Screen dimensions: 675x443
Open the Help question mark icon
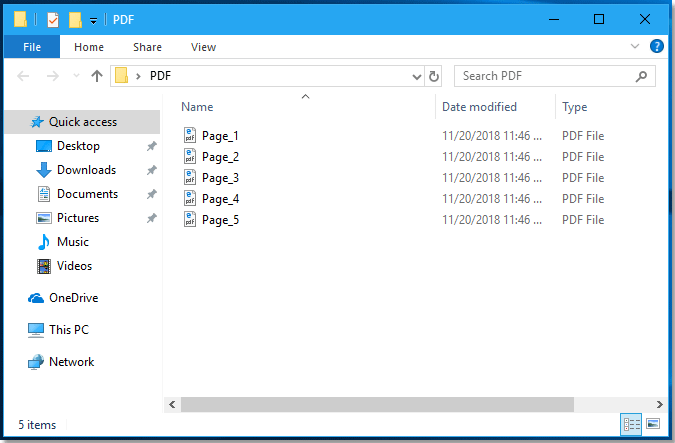657,47
